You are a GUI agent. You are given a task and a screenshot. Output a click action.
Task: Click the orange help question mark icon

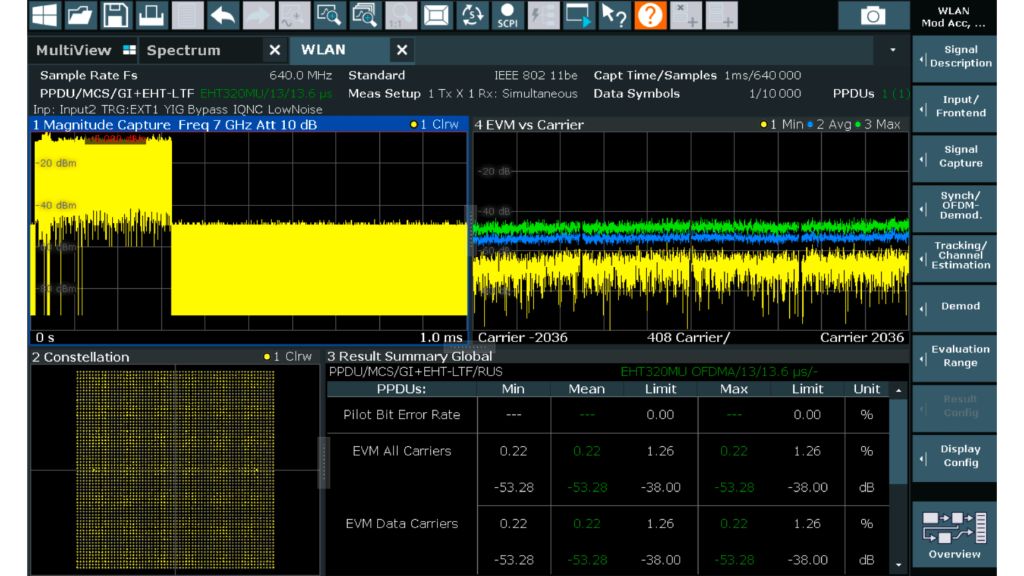(x=650, y=16)
